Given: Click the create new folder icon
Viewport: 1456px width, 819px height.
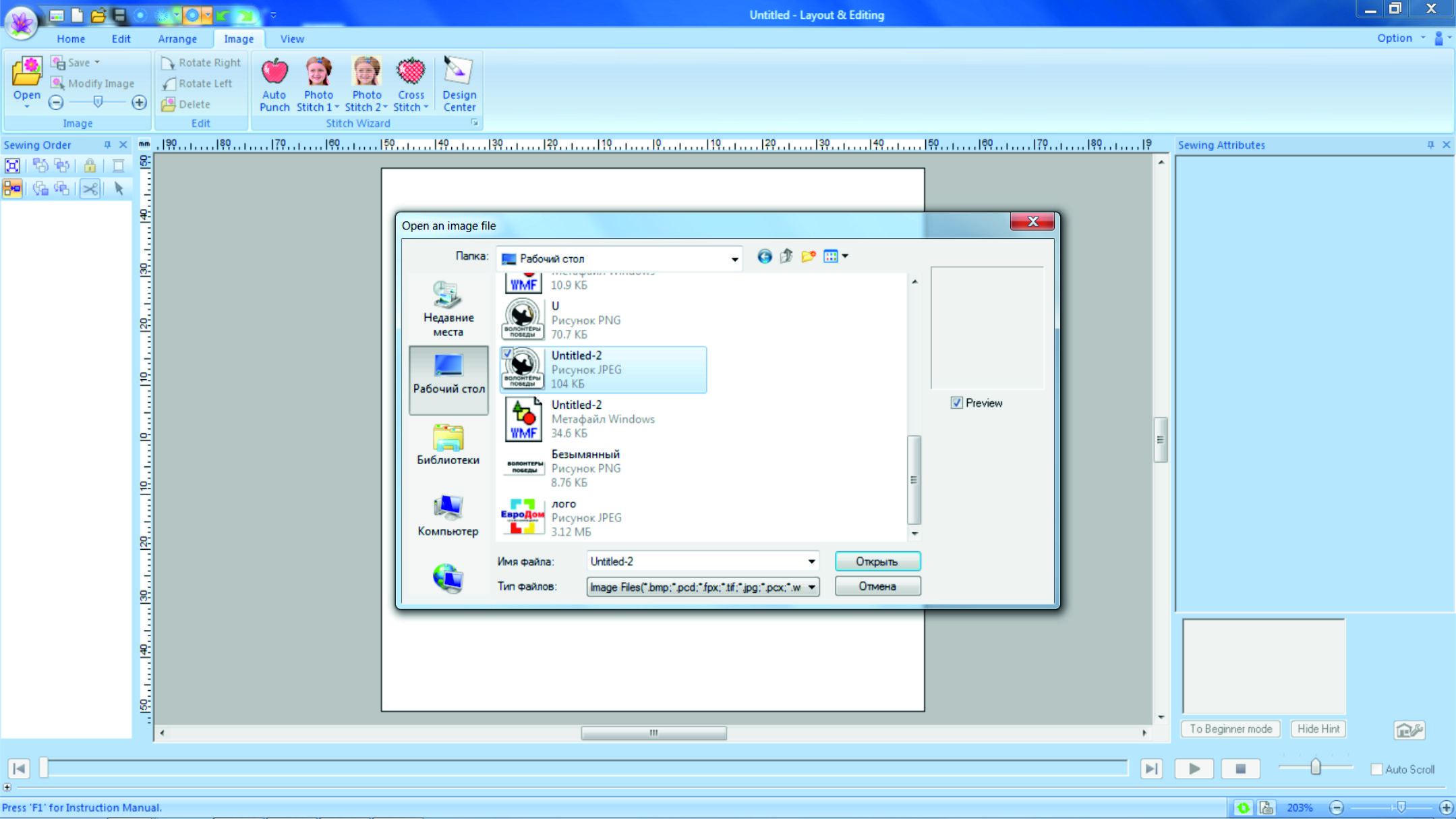Looking at the screenshot, I should [808, 256].
